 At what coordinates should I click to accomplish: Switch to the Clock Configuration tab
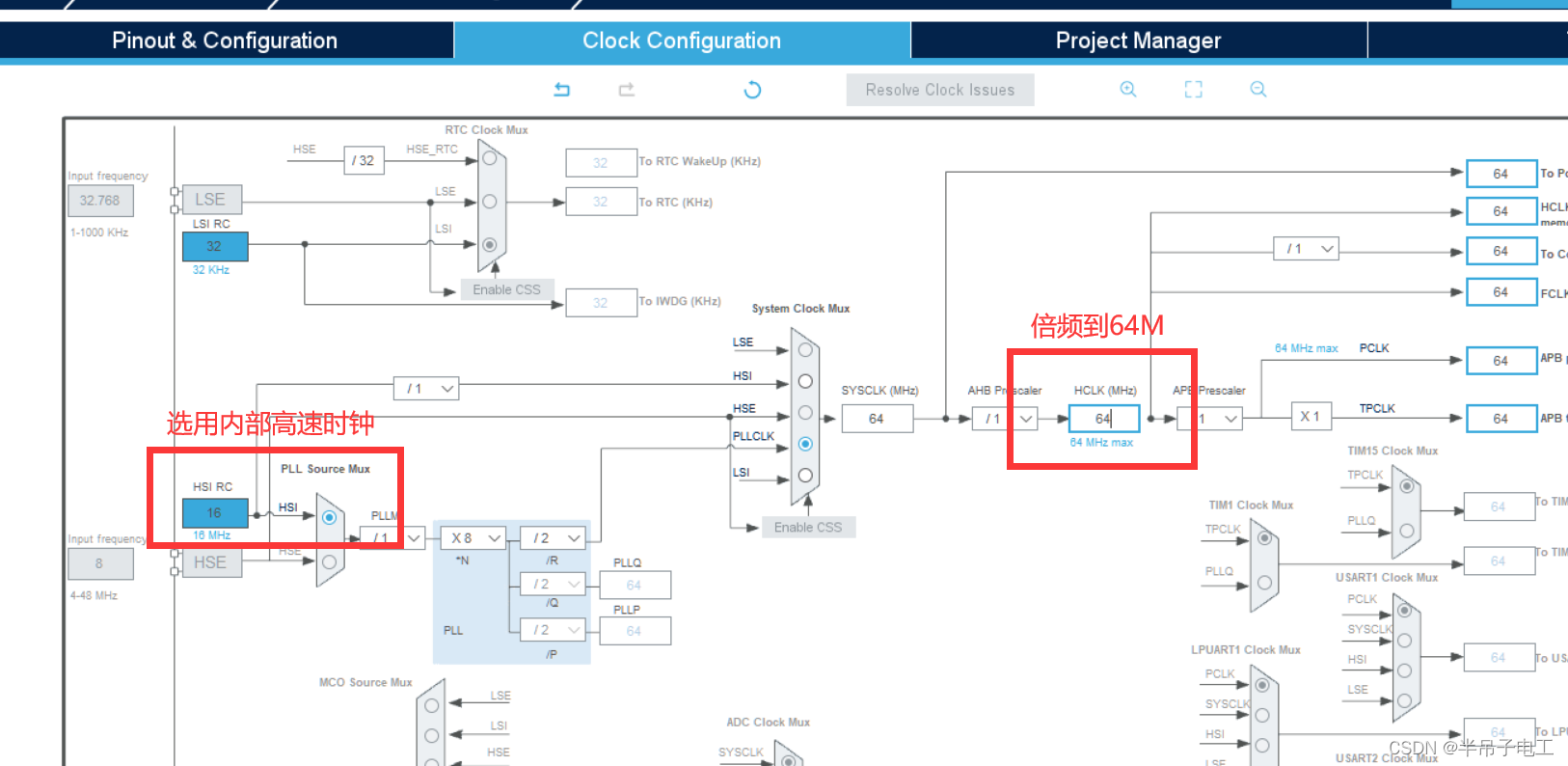[682, 41]
